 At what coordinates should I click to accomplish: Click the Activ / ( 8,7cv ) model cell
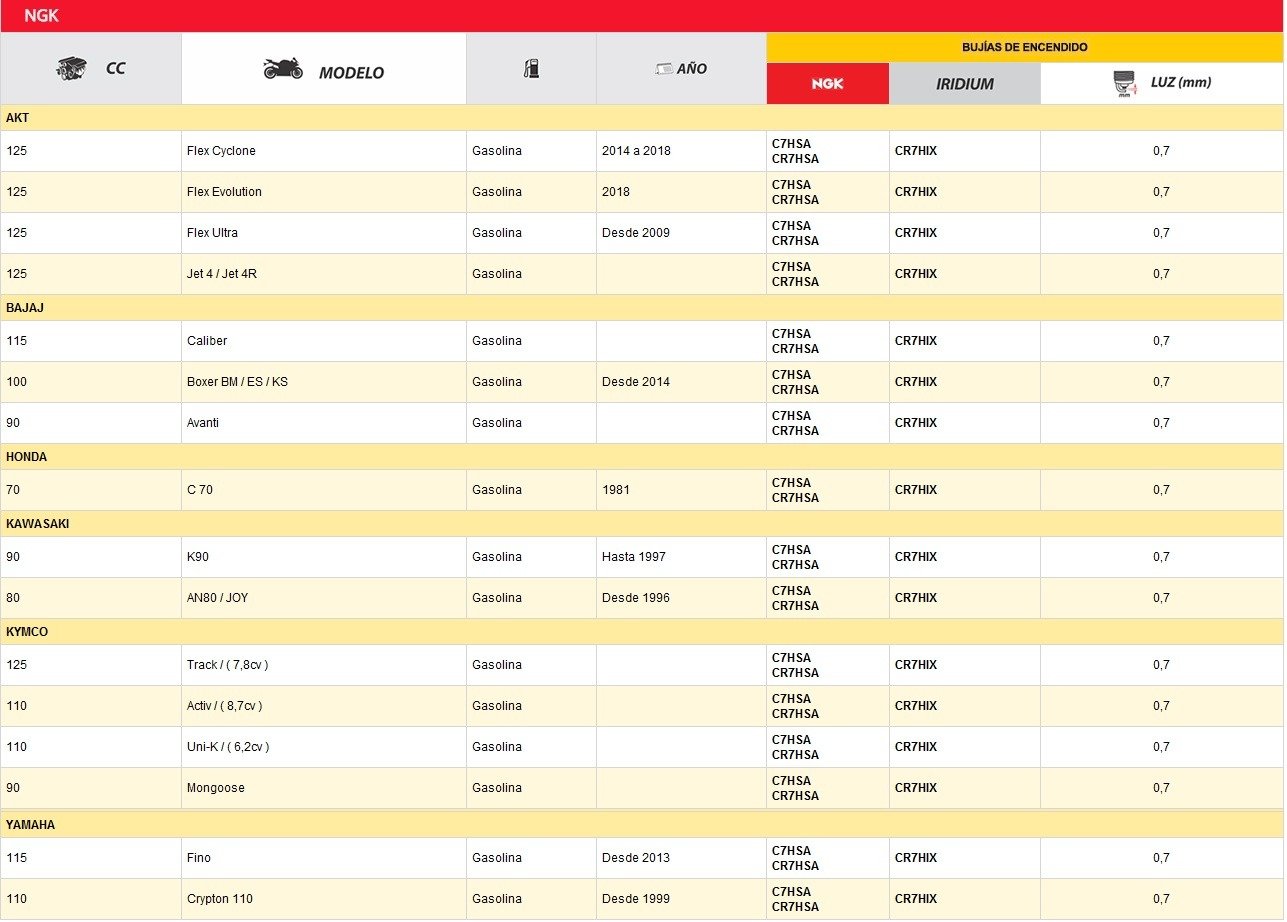324,706
